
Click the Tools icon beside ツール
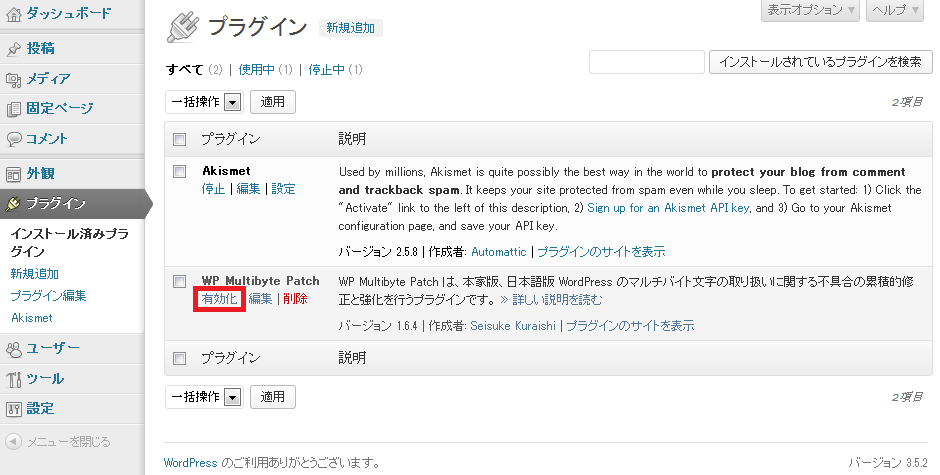point(13,379)
